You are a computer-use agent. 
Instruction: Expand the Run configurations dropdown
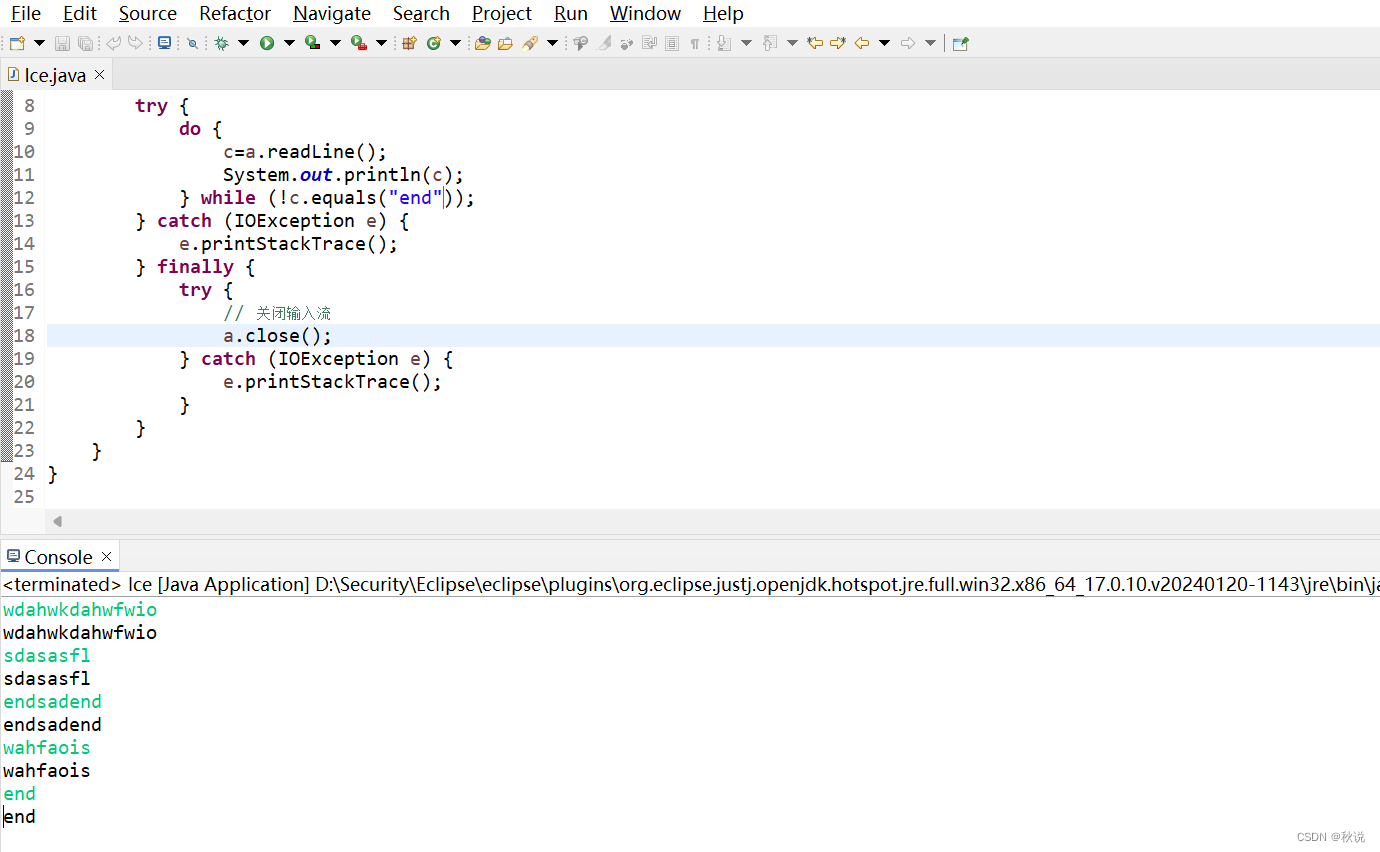289,43
